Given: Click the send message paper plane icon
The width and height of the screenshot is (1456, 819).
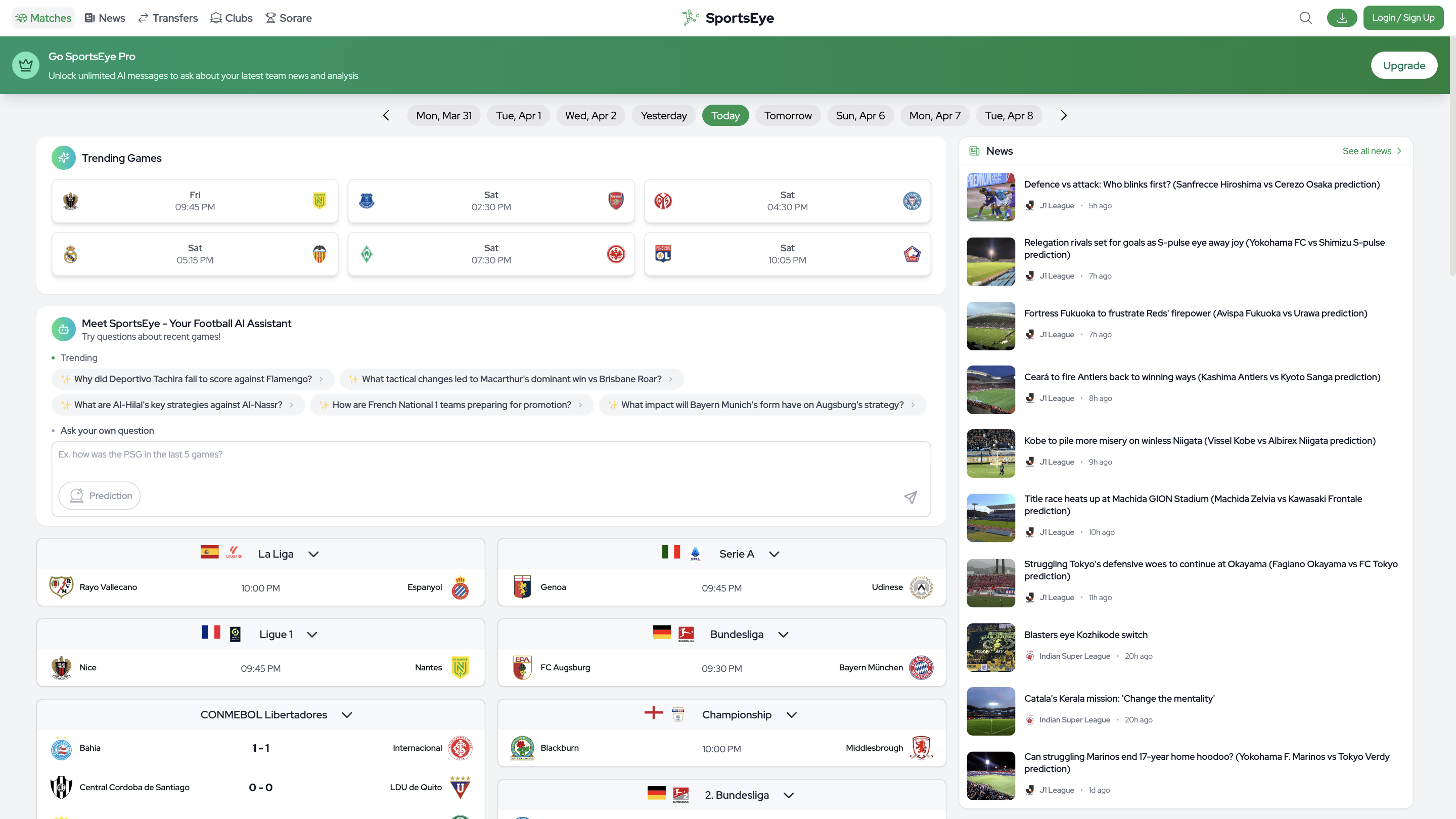Looking at the screenshot, I should [910, 497].
